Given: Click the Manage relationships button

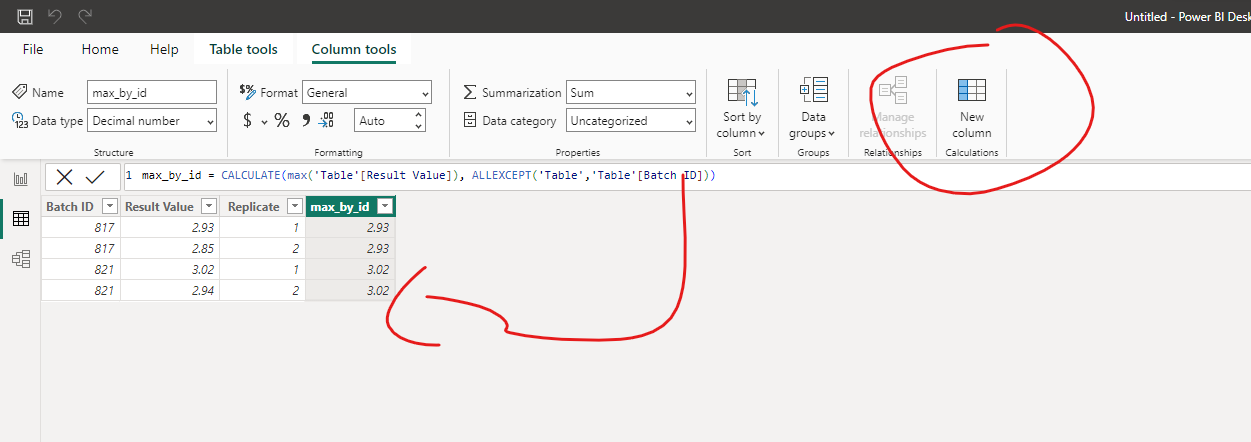Looking at the screenshot, I should coord(892,108).
